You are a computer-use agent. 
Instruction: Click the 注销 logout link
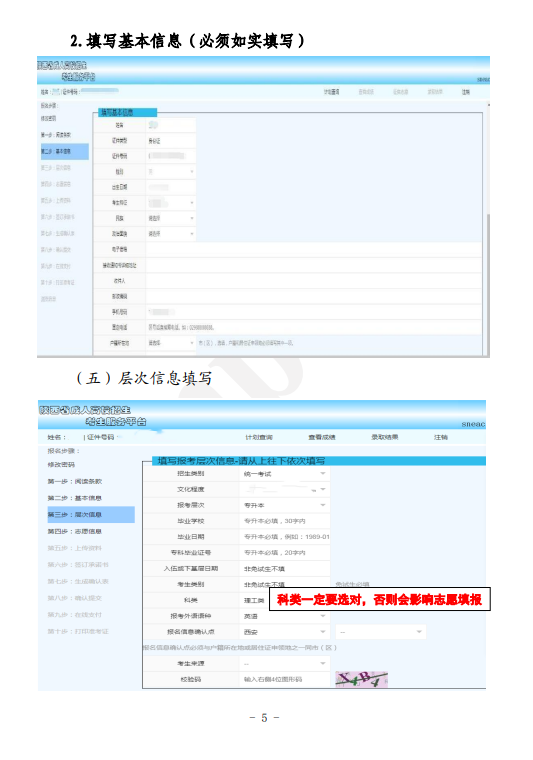pos(440,437)
